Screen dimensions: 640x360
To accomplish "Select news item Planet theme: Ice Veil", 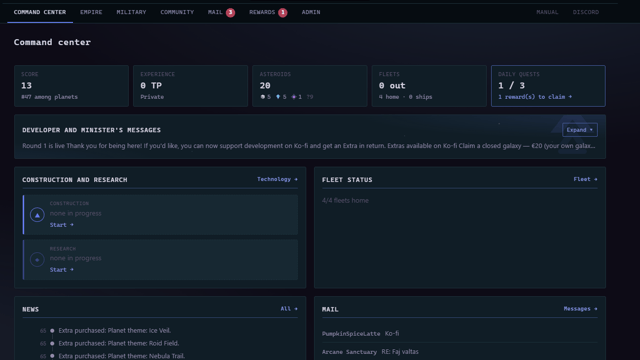I will point(115,331).
